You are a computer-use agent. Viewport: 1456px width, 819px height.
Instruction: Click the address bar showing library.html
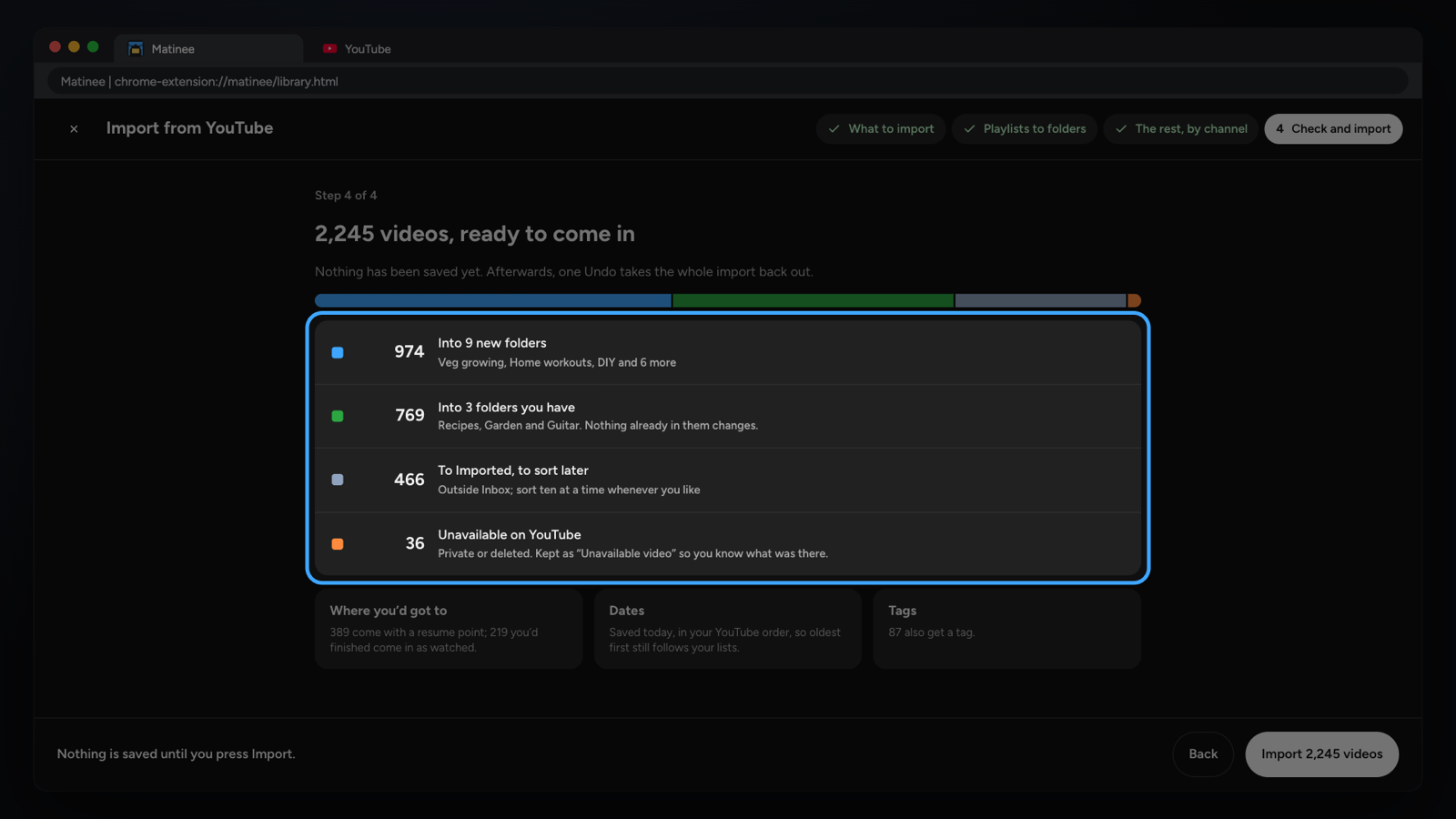click(728, 82)
